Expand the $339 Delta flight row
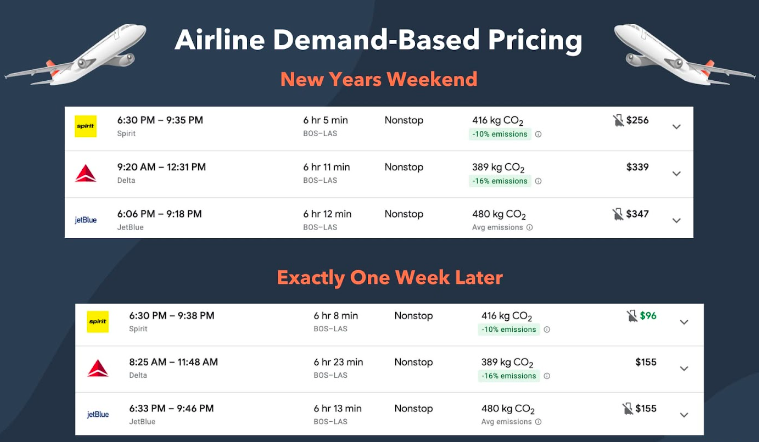The width and height of the screenshot is (759, 442). (677, 173)
